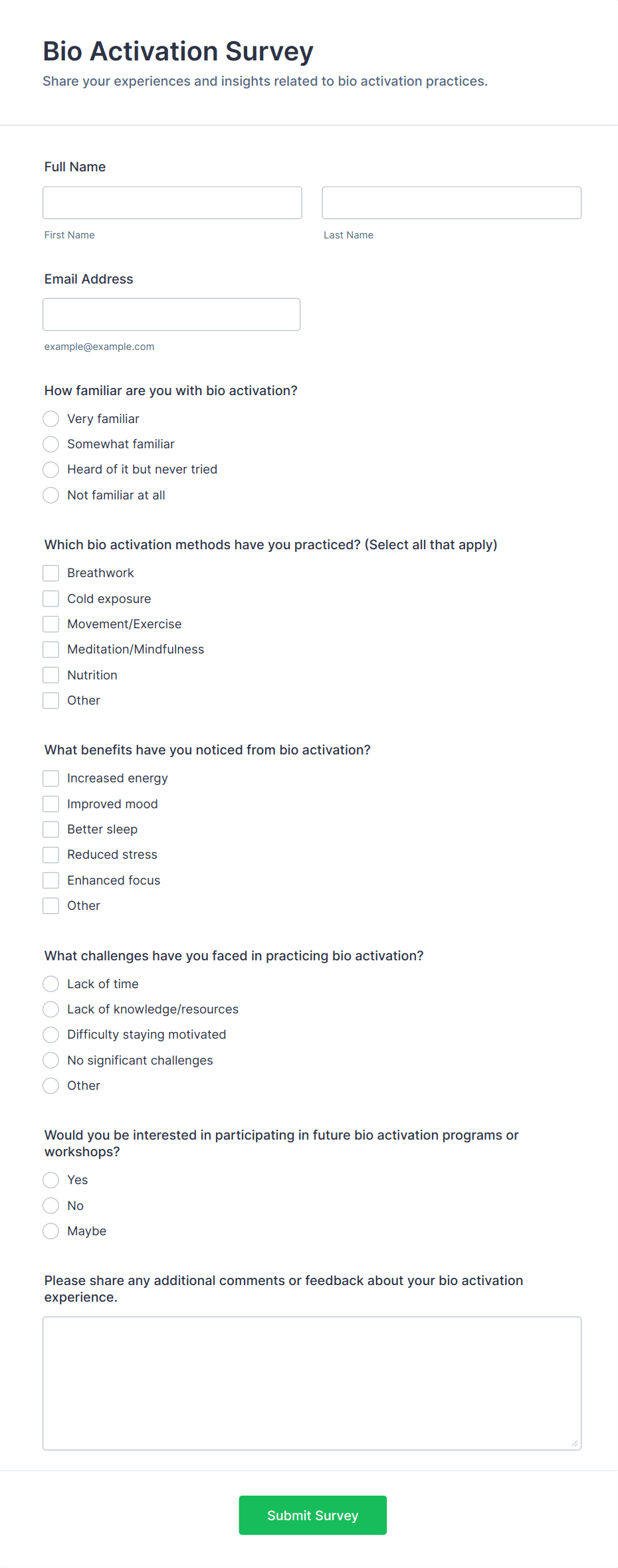Tick the Cold exposure checkbox
Screen dimensions: 618x1568
tap(51, 598)
